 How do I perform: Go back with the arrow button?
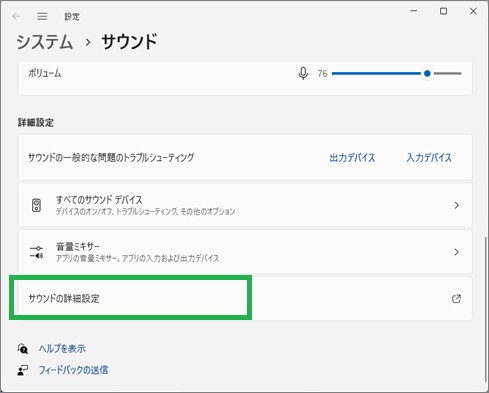tap(16, 16)
